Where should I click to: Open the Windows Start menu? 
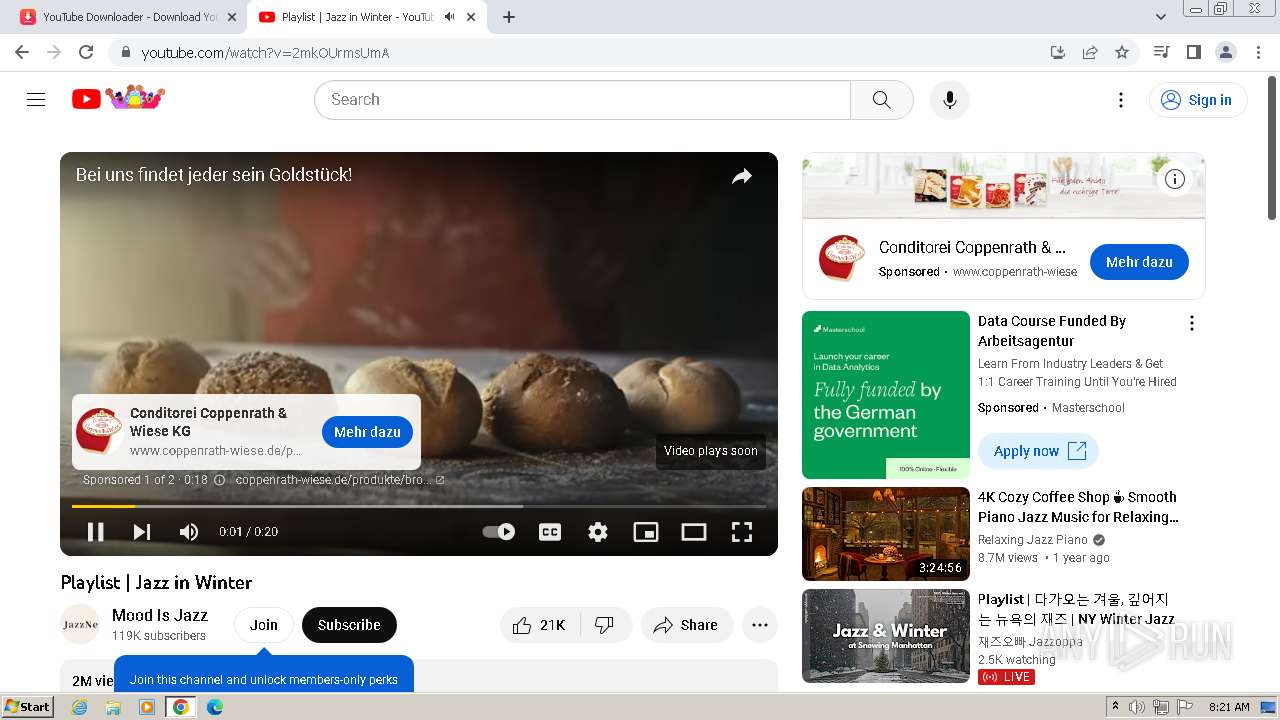[x=28, y=707]
